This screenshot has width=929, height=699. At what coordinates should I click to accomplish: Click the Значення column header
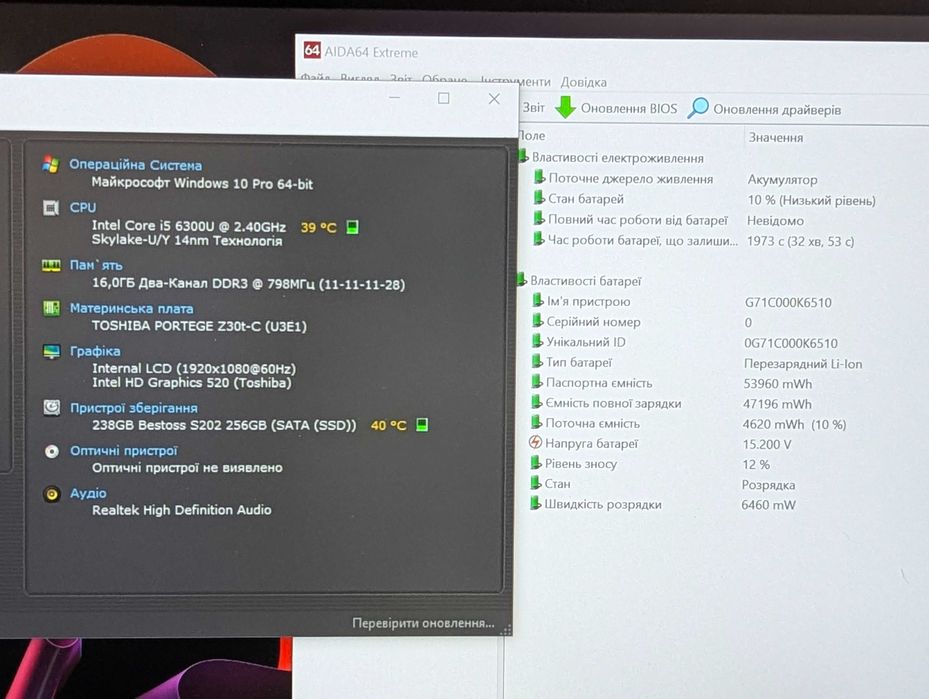click(776, 137)
